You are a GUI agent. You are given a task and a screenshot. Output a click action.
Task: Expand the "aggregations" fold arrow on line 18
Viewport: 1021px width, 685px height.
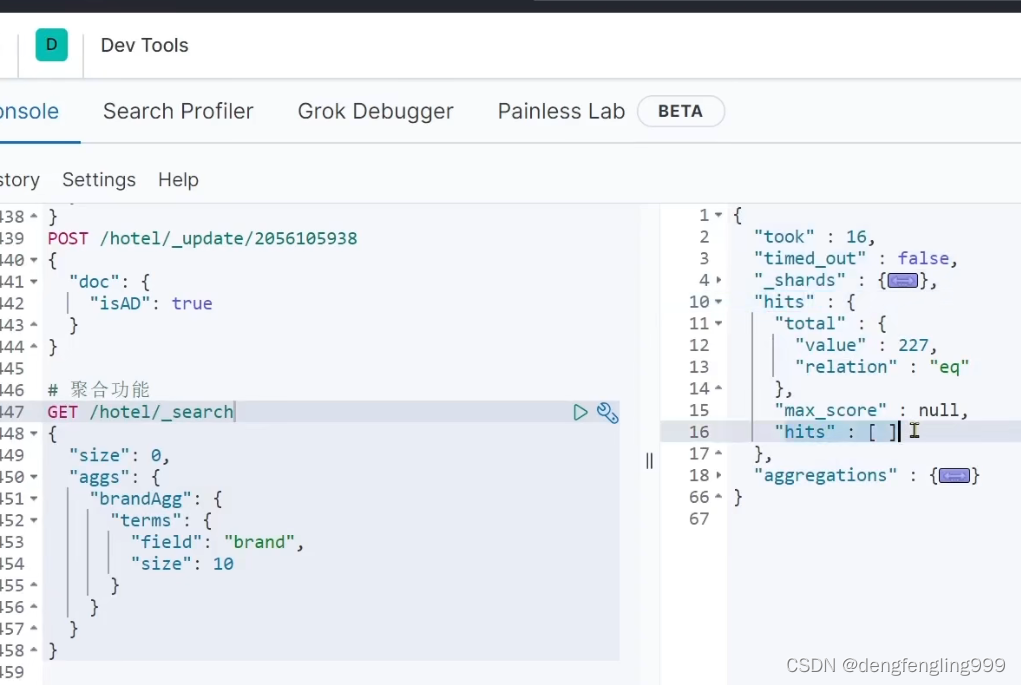coord(718,476)
